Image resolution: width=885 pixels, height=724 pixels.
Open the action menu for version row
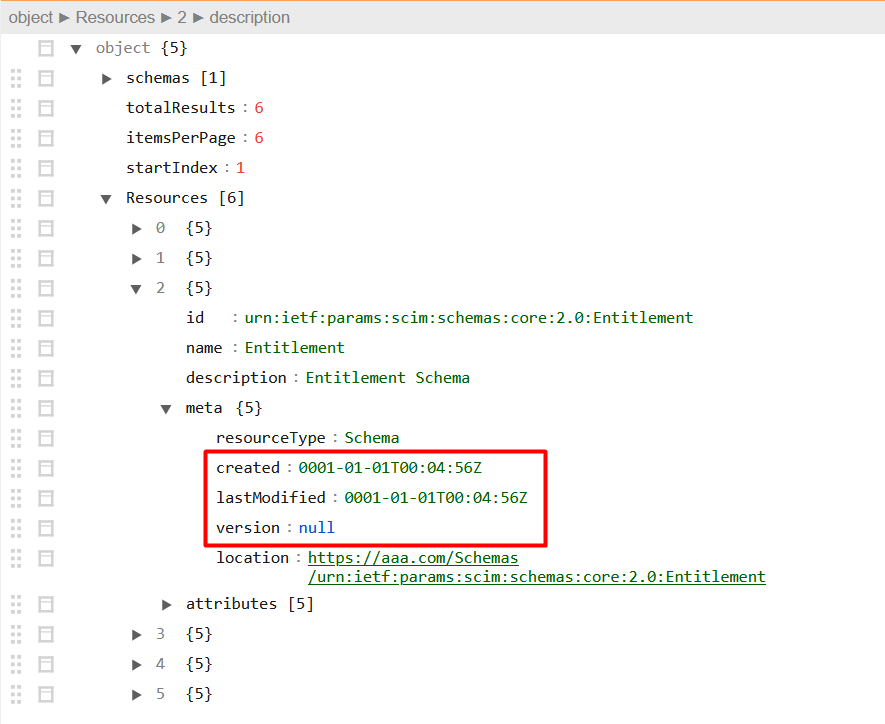coord(46,528)
